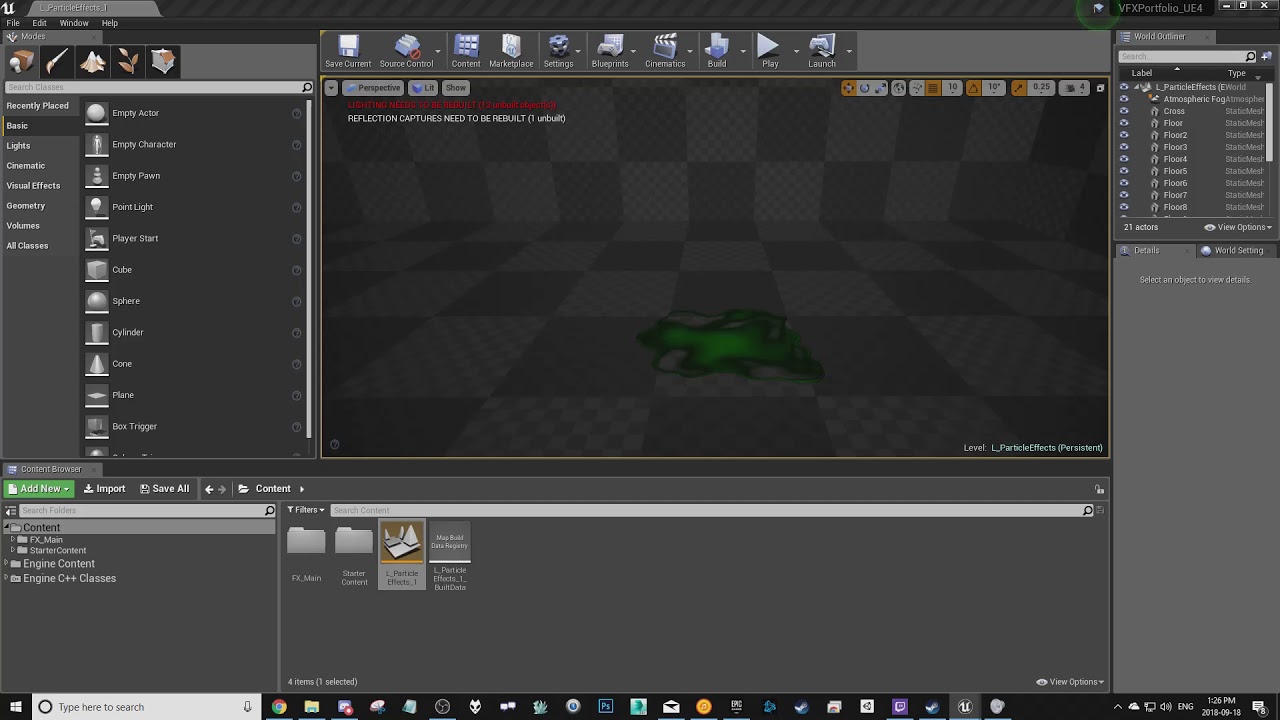Open the Marketplace toolbar icon
1280x720 pixels.
tap(511, 51)
